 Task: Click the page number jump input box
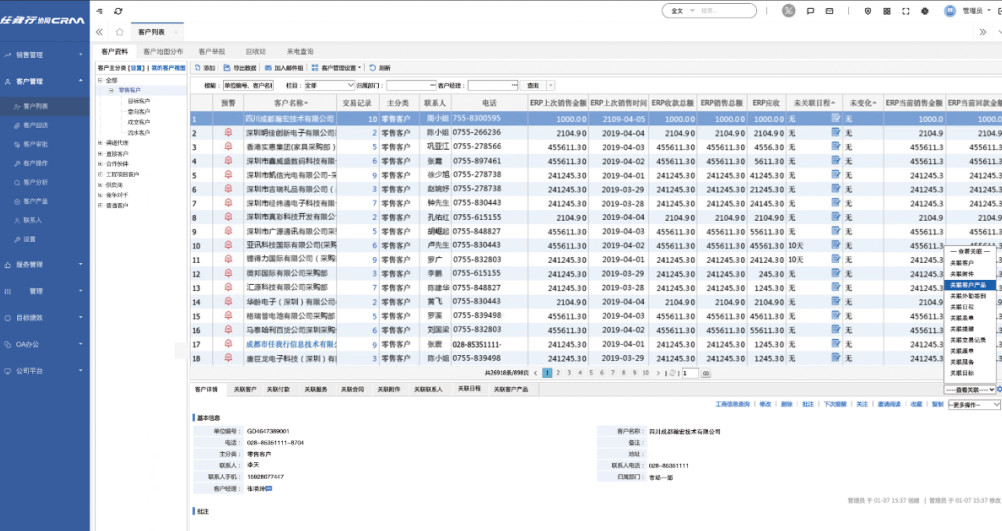coord(690,373)
